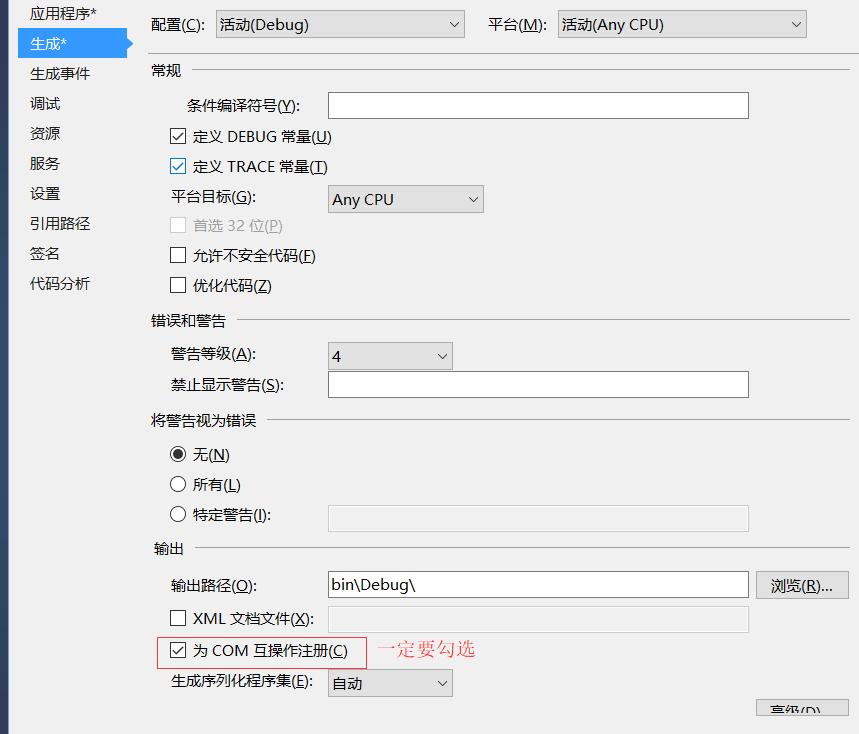Check the XML 文档文件 box
This screenshot has height=734, width=859.
tap(178, 619)
